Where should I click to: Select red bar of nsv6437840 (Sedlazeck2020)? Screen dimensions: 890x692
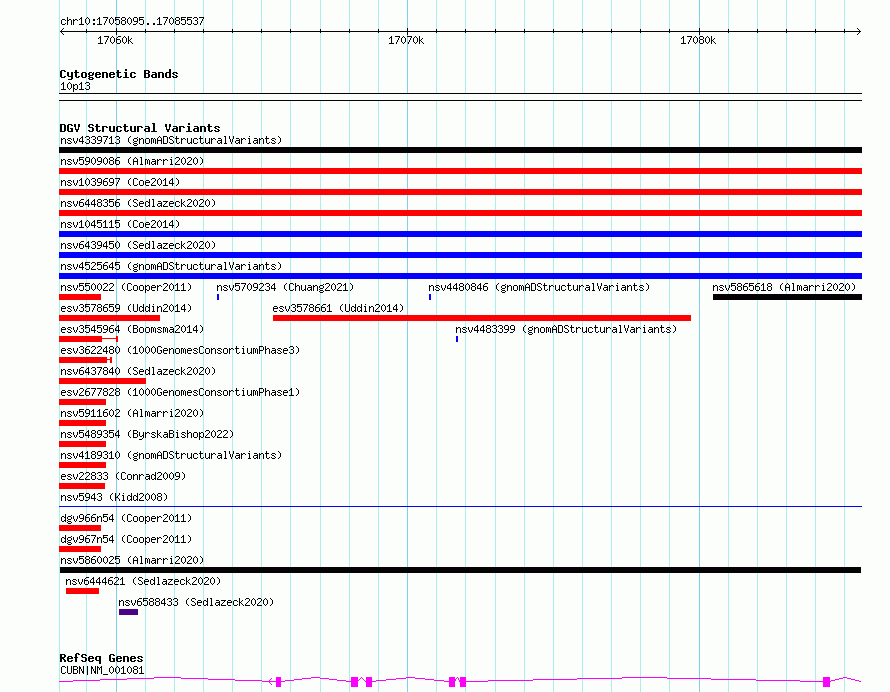pos(103,381)
